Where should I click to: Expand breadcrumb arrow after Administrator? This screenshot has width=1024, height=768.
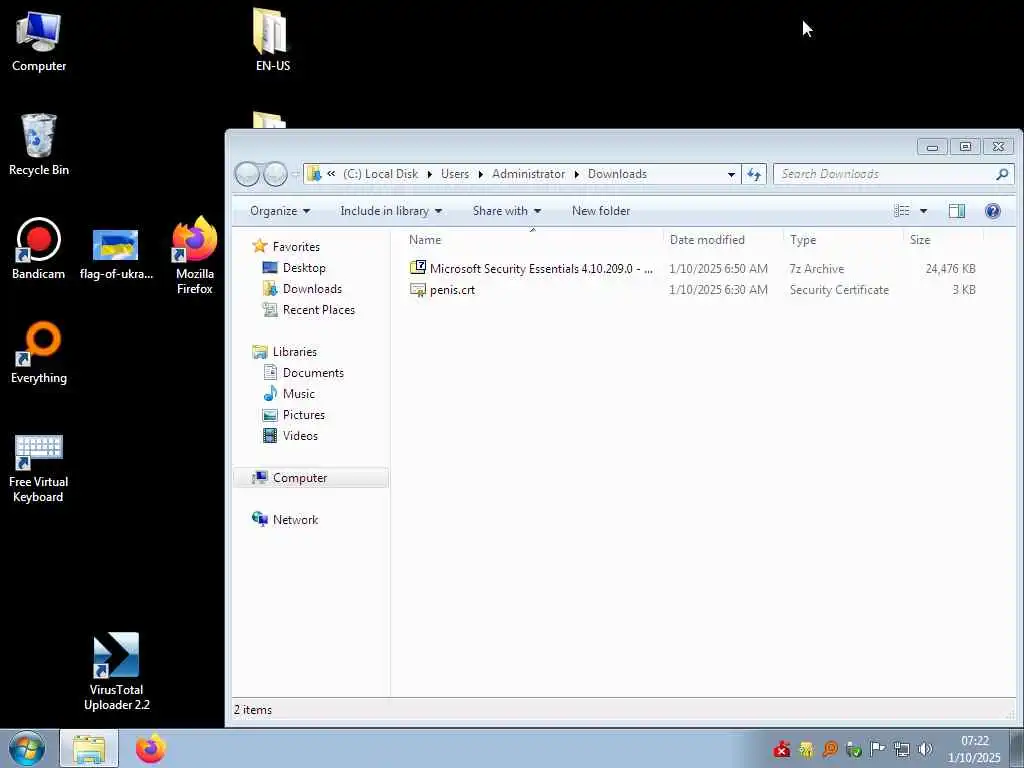point(577,174)
